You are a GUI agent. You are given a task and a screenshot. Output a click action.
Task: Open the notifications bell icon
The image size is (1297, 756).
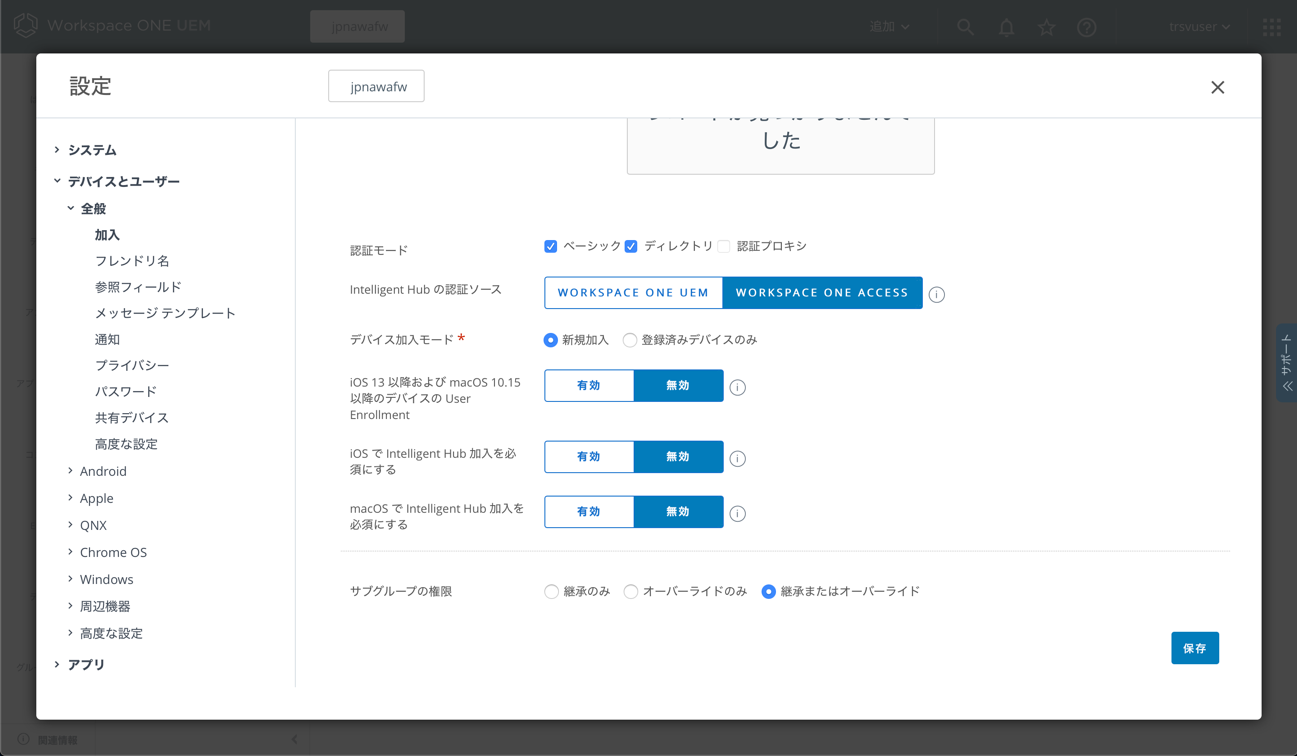point(1006,27)
